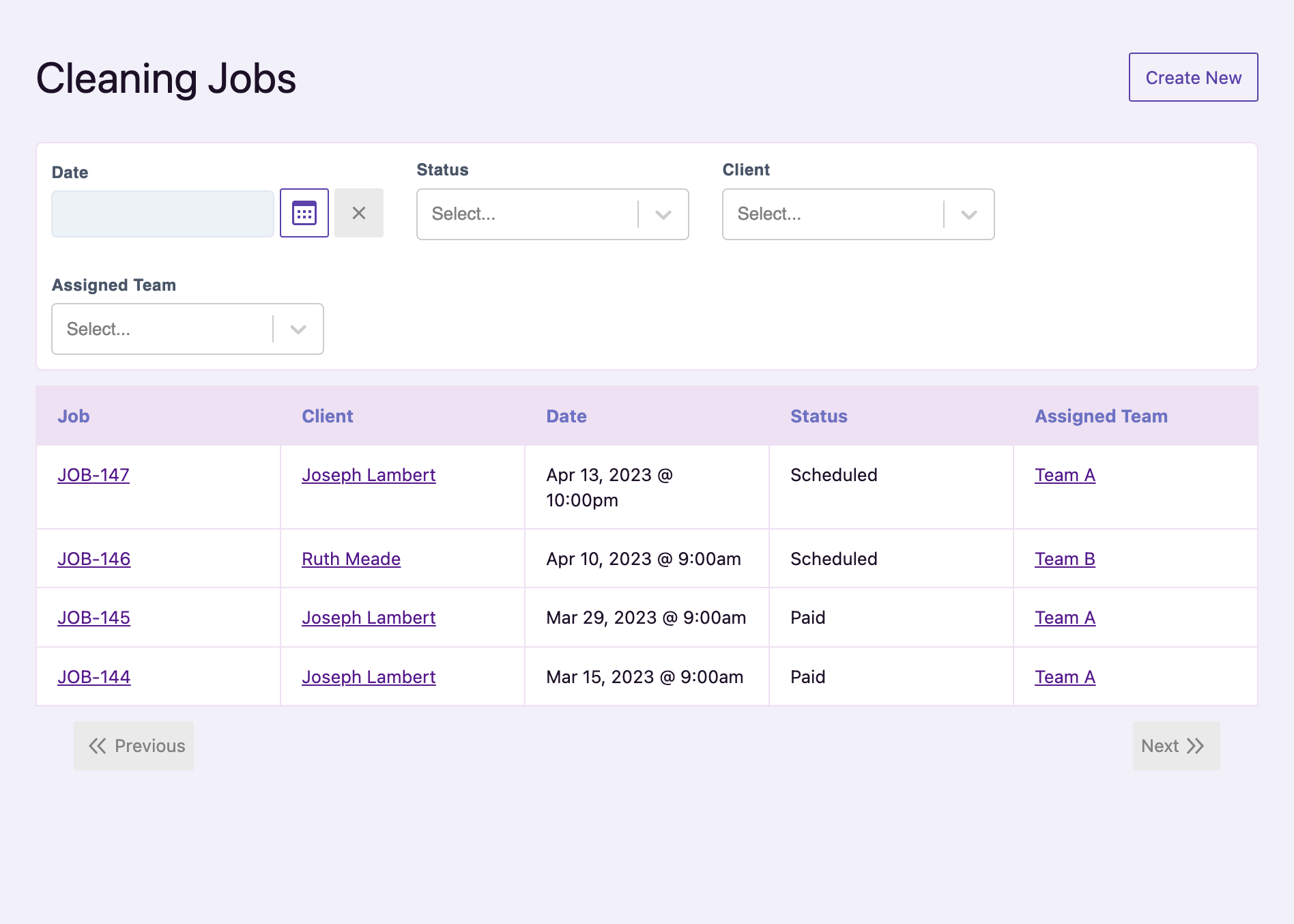The width and height of the screenshot is (1294, 924).
Task: Open job JOB-145
Action: pyautogui.click(x=93, y=618)
